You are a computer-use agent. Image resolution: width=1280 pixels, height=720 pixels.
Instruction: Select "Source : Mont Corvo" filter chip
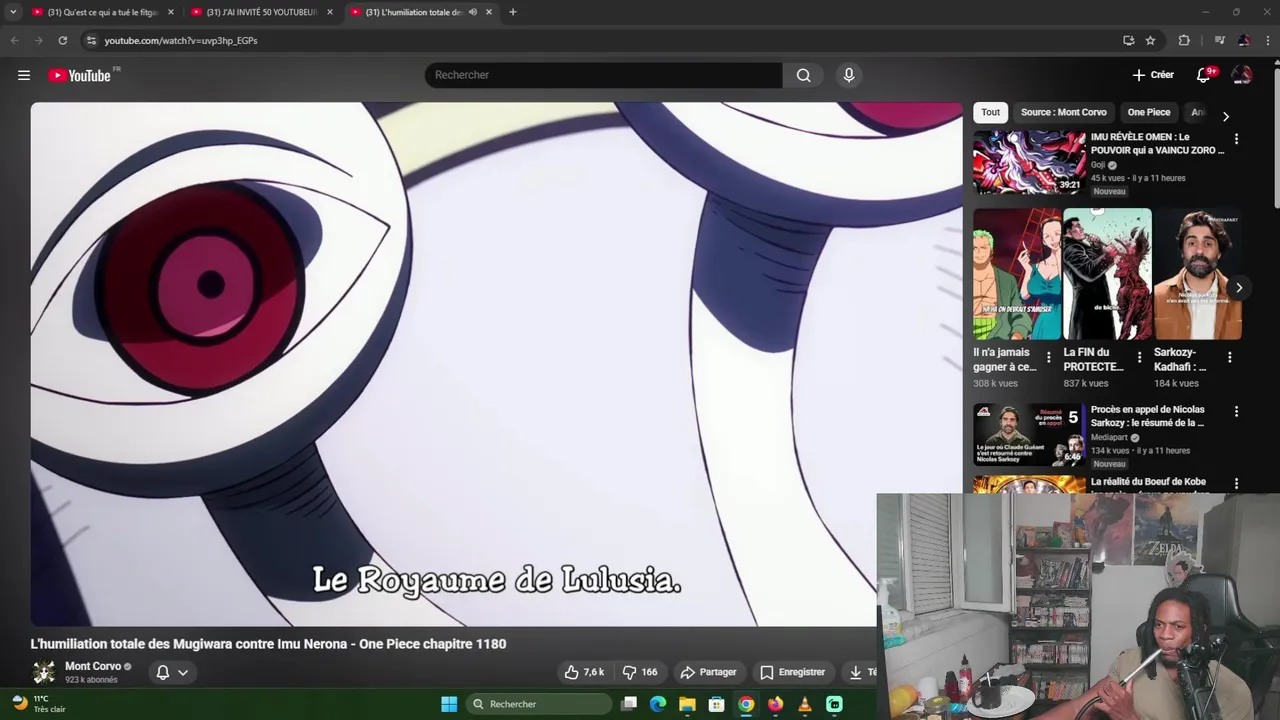(x=1063, y=112)
